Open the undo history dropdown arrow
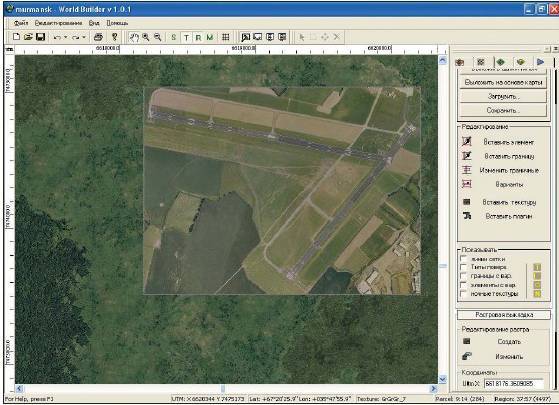Screen dimensions: 559x405 [x=66, y=37]
